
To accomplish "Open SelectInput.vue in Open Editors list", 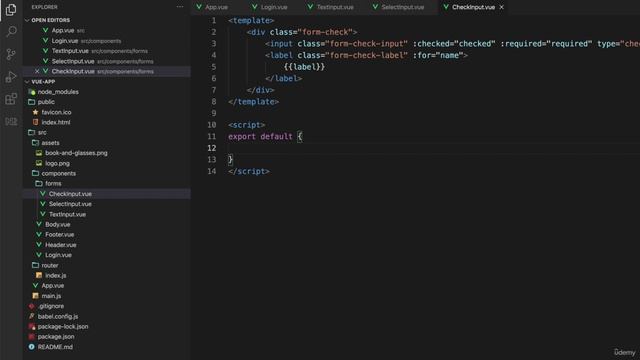I will (x=73, y=61).
